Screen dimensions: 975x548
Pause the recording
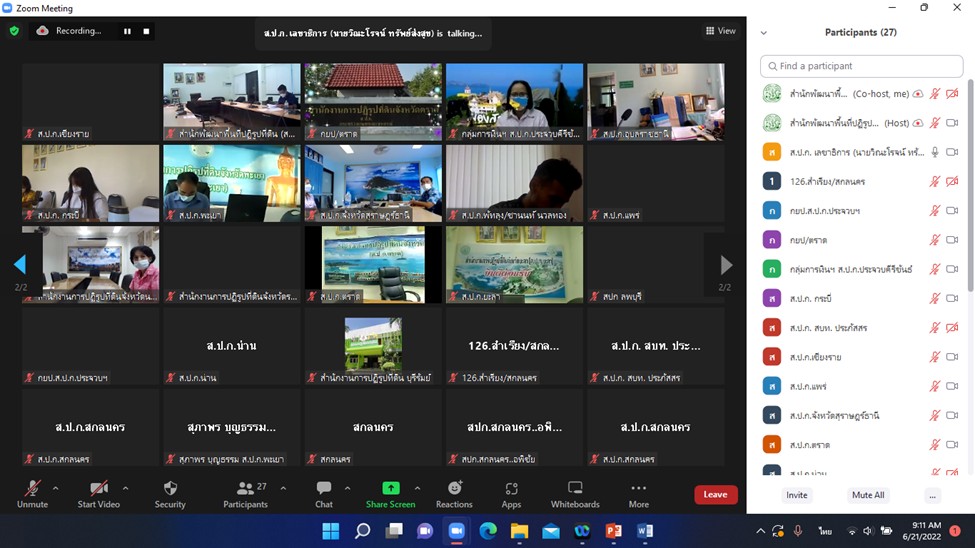tap(127, 31)
